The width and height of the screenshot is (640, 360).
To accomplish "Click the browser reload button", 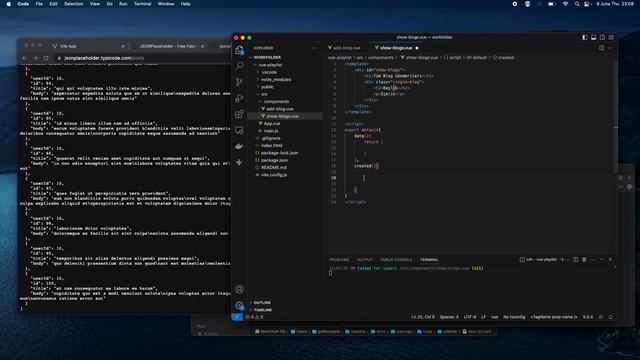I will click(46, 58).
